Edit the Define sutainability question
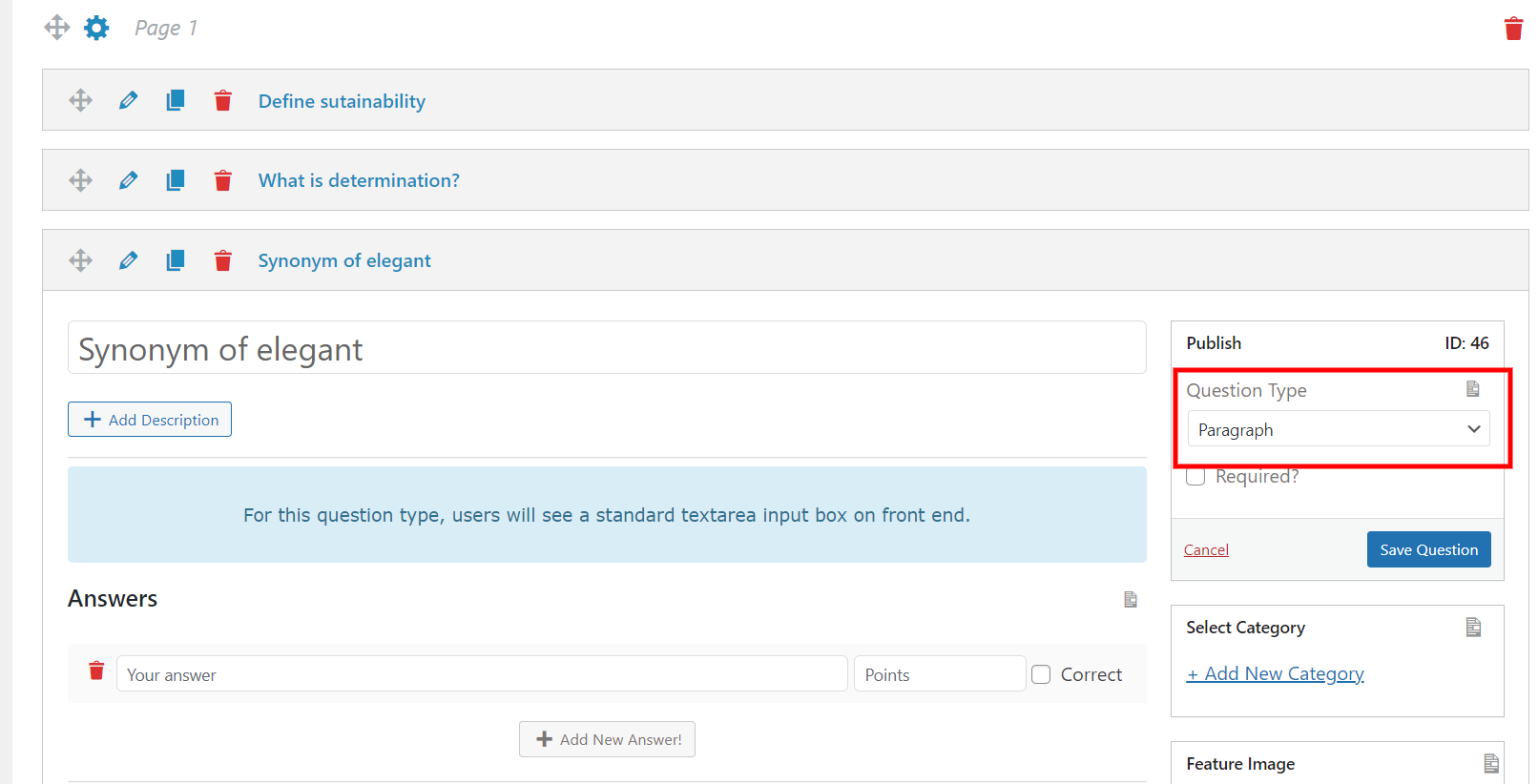This screenshot has height=784, width=1538. (x=128, y=100)
